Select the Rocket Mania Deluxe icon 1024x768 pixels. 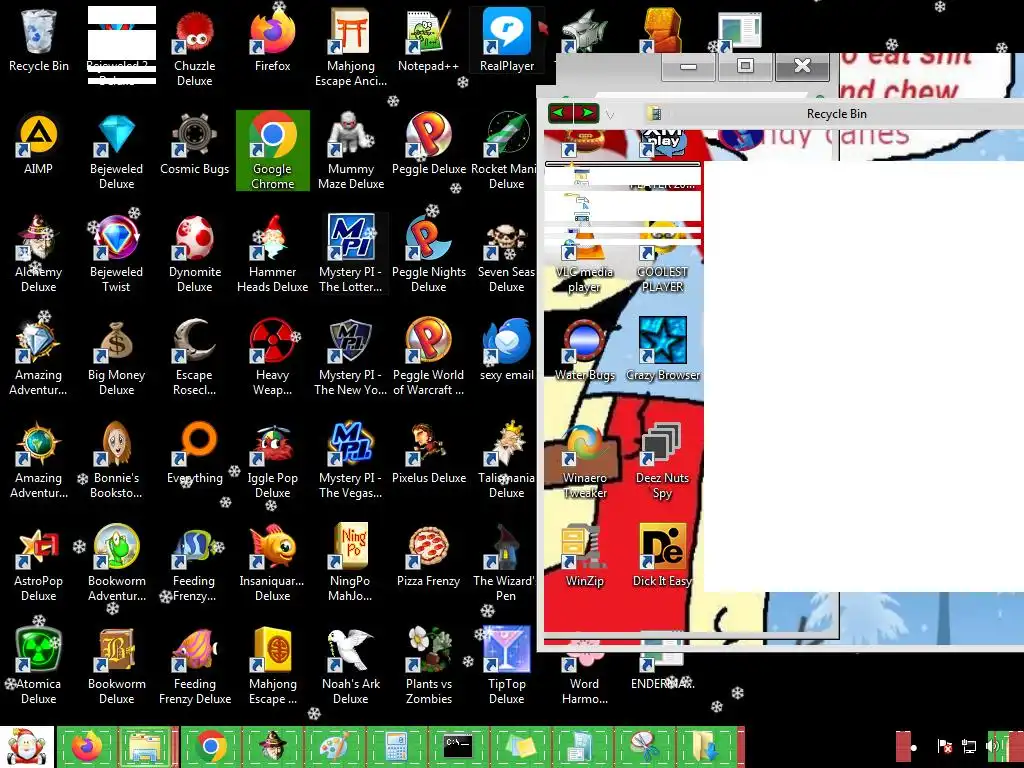(504, 151)
